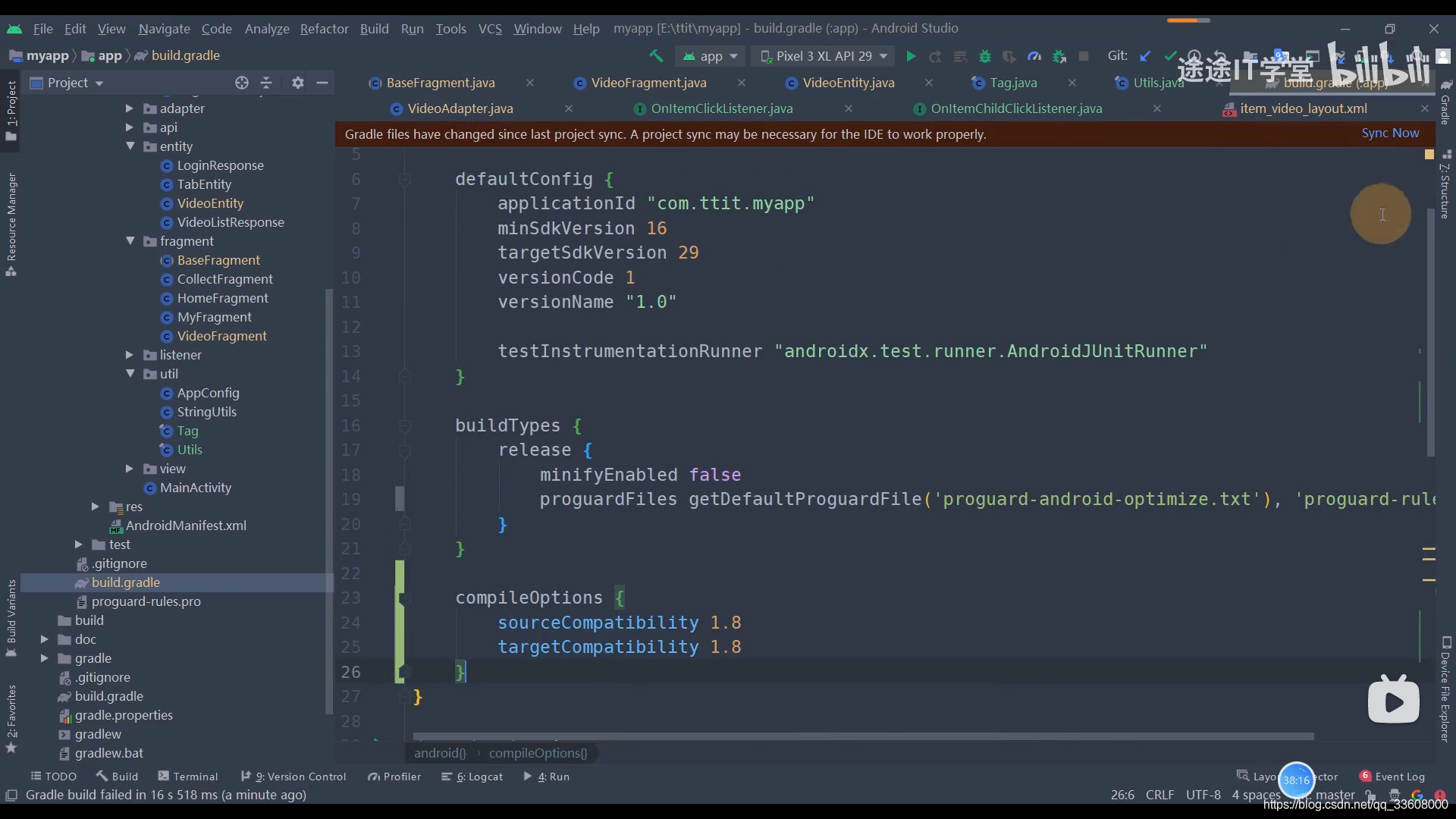Close the BaseFragment.java tab
The image size is (1456, 819).
pyautogui.click(x=530, y=83)
